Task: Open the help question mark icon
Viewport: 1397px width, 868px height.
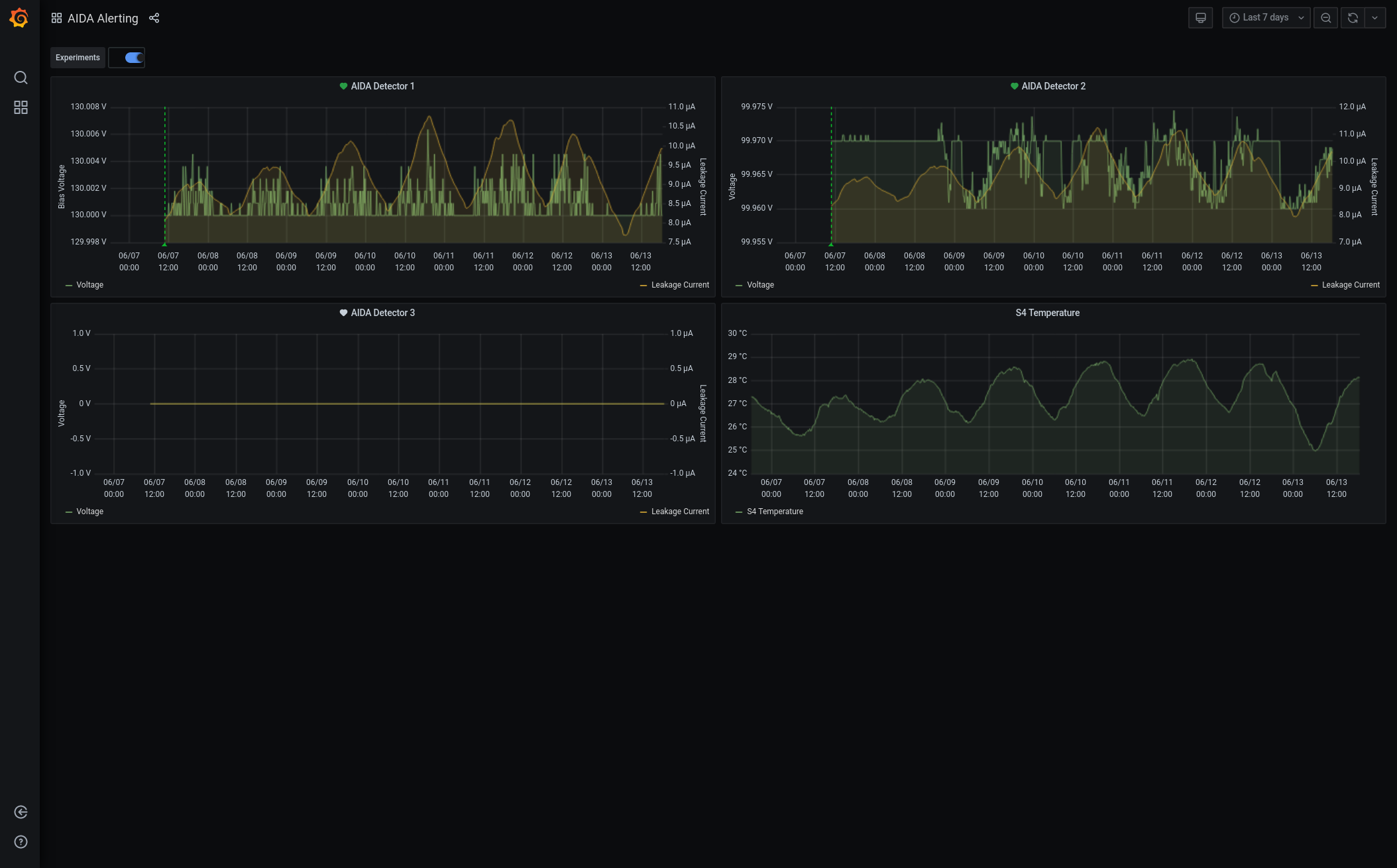Action: [21, 842]
